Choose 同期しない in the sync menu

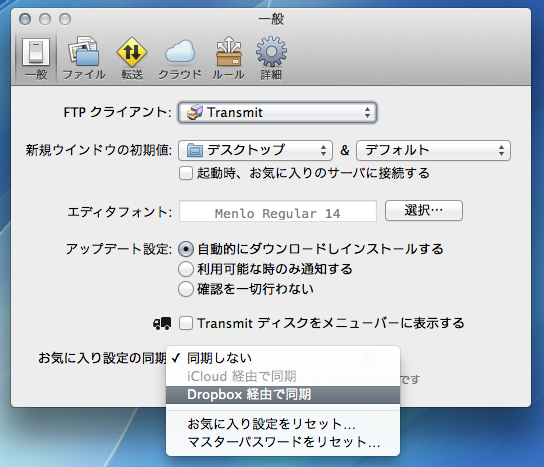coord(283,358)
